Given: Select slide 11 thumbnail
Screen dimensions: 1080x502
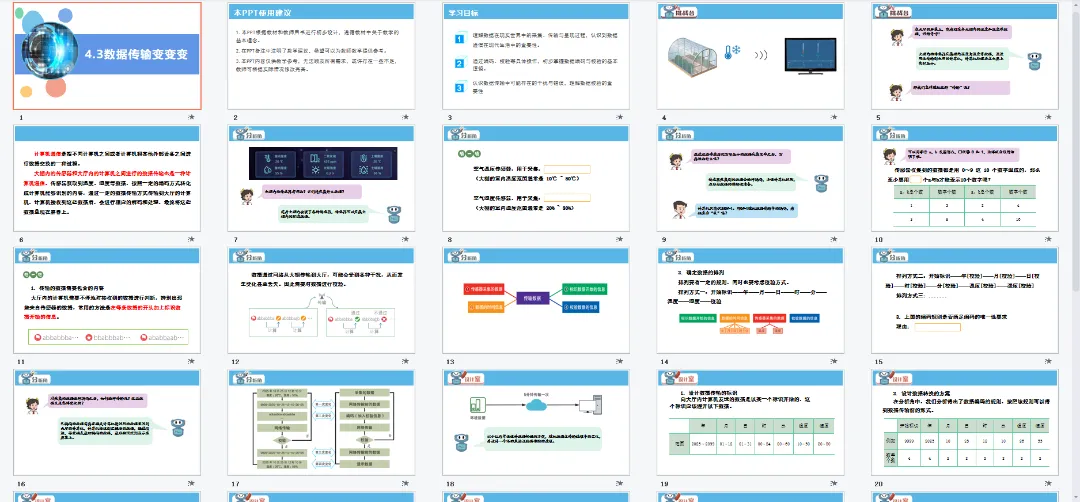Looking at the screenshot, I should click(107, 300).
